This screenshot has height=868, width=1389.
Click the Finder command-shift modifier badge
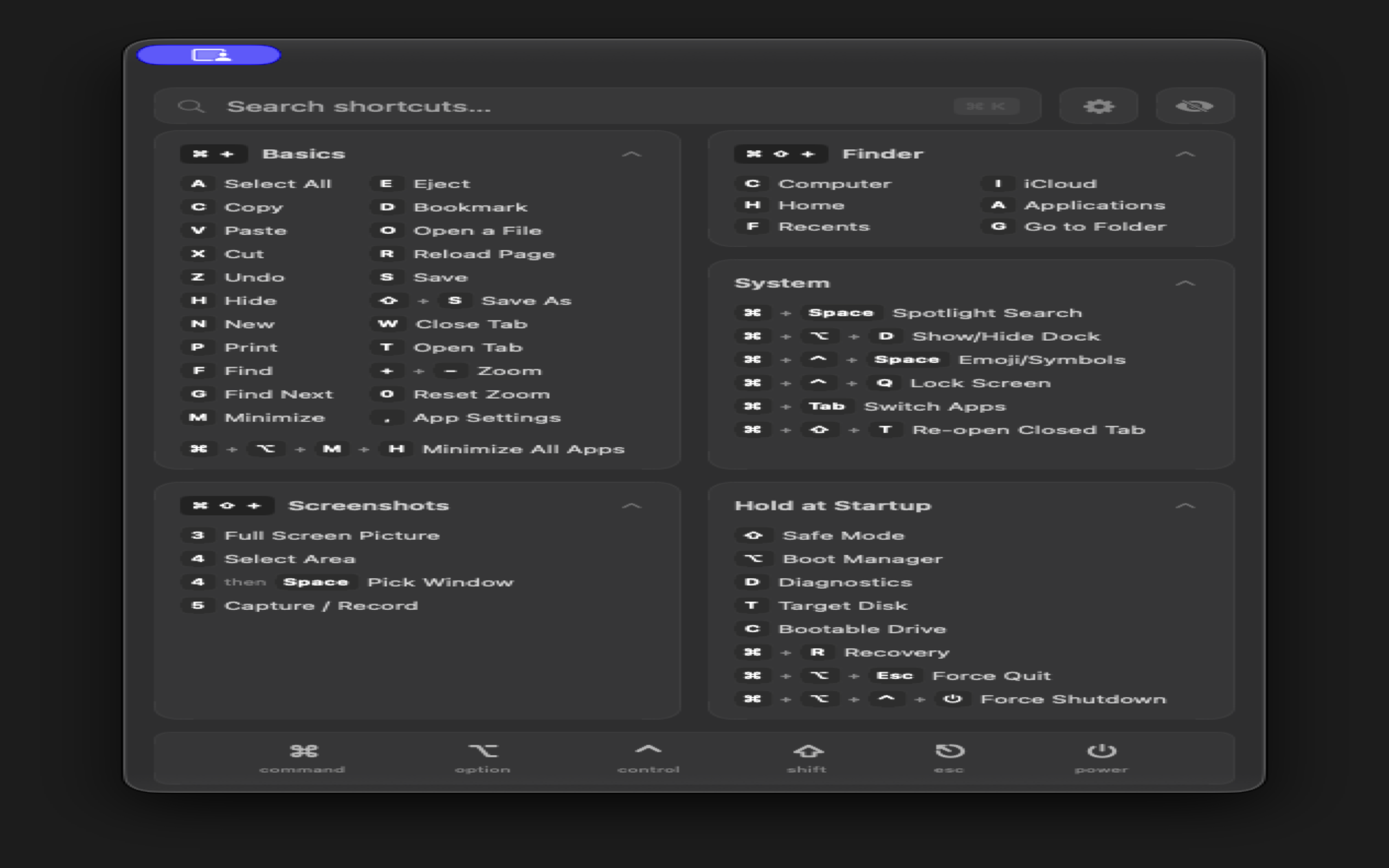pos(781,154)
